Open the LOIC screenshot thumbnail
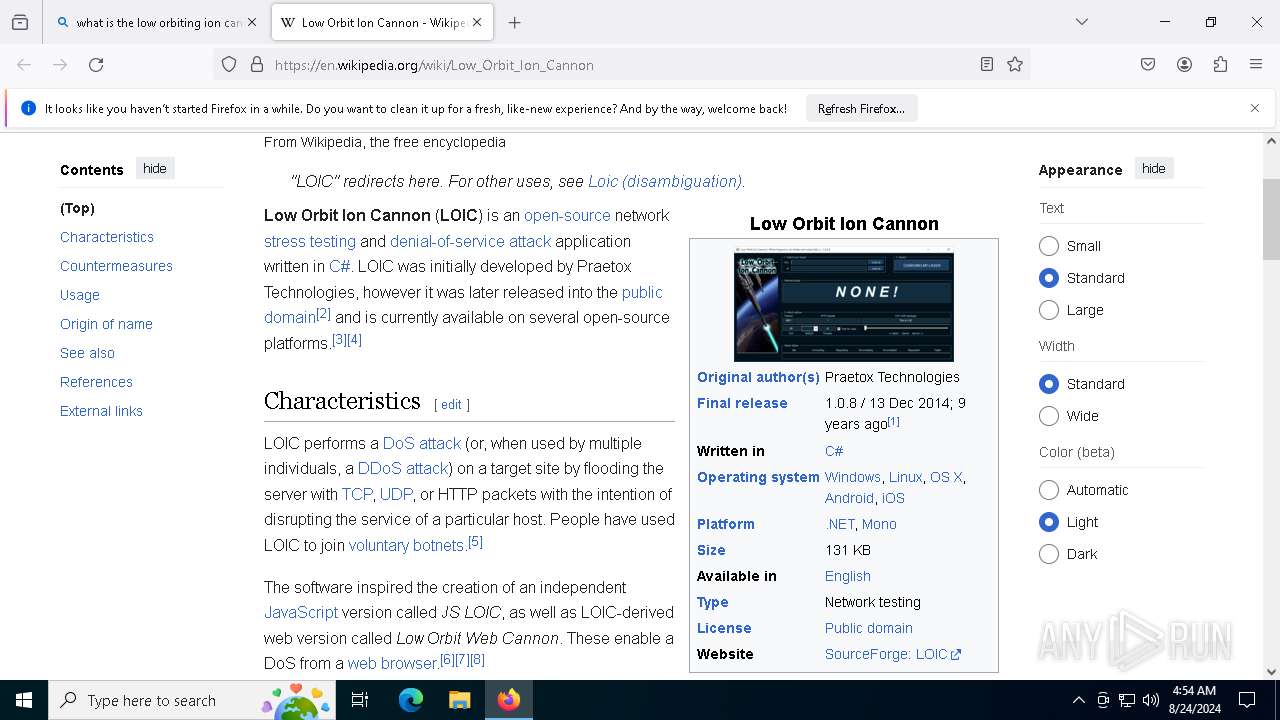Image resolution: width=1280 pixels, height=720 pixels. point(844,304)
